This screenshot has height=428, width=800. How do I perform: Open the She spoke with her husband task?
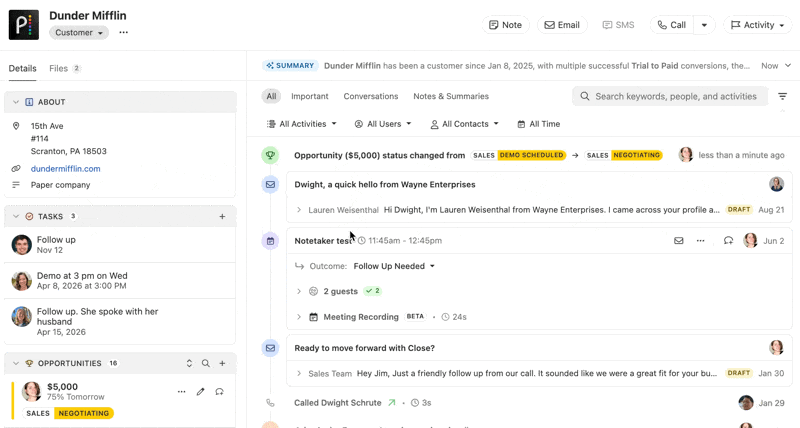click(x=120, y=321)
